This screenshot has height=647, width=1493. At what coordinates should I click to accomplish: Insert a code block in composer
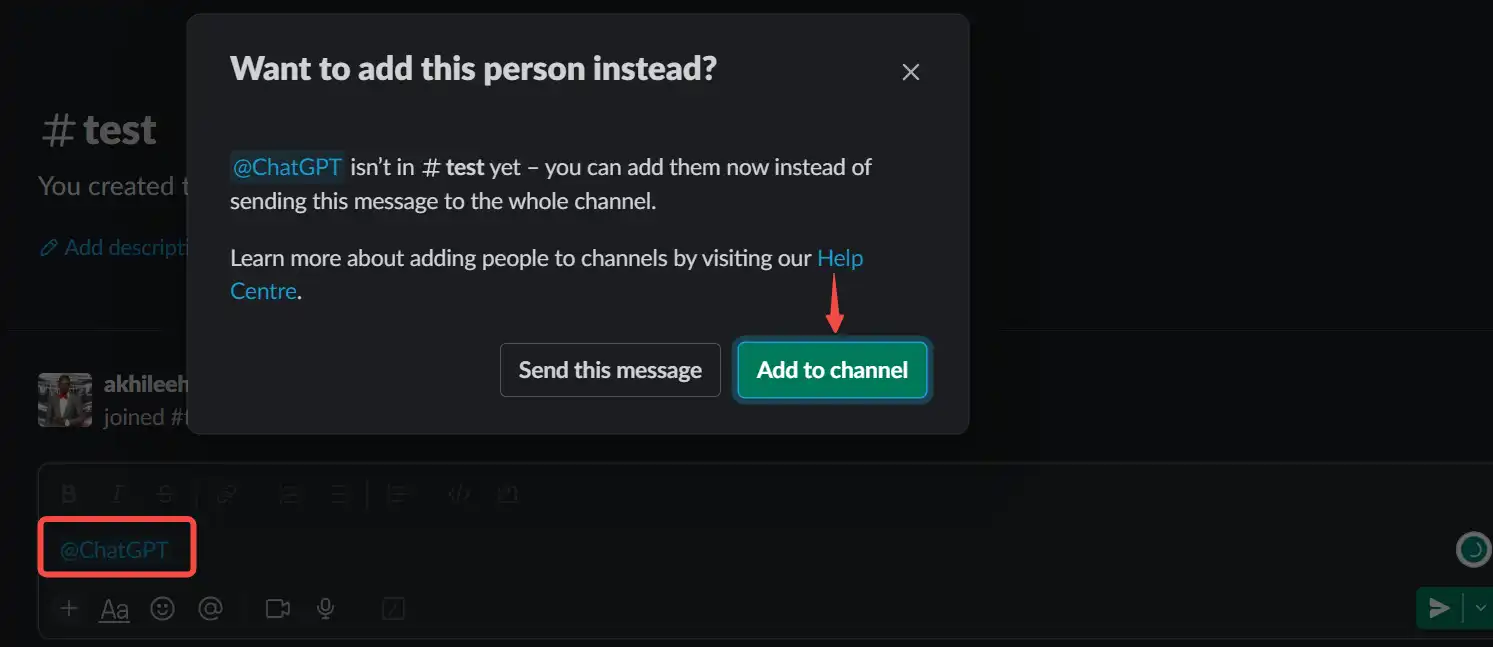[508, 493]
